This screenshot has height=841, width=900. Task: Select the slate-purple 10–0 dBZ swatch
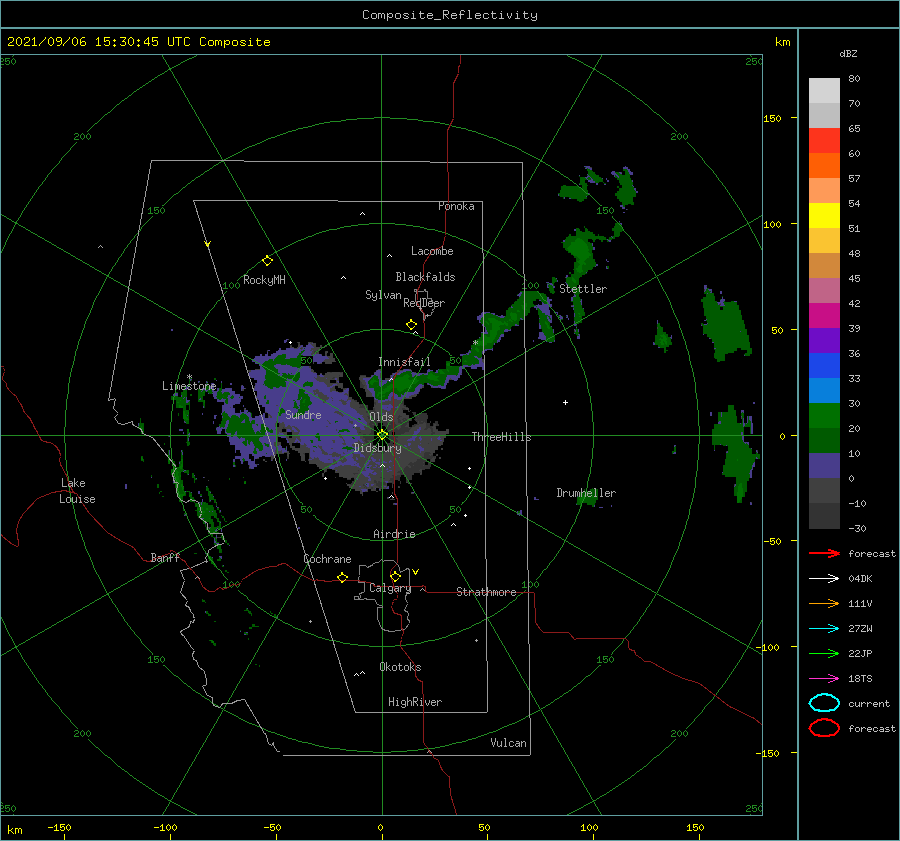coord(824,466)
